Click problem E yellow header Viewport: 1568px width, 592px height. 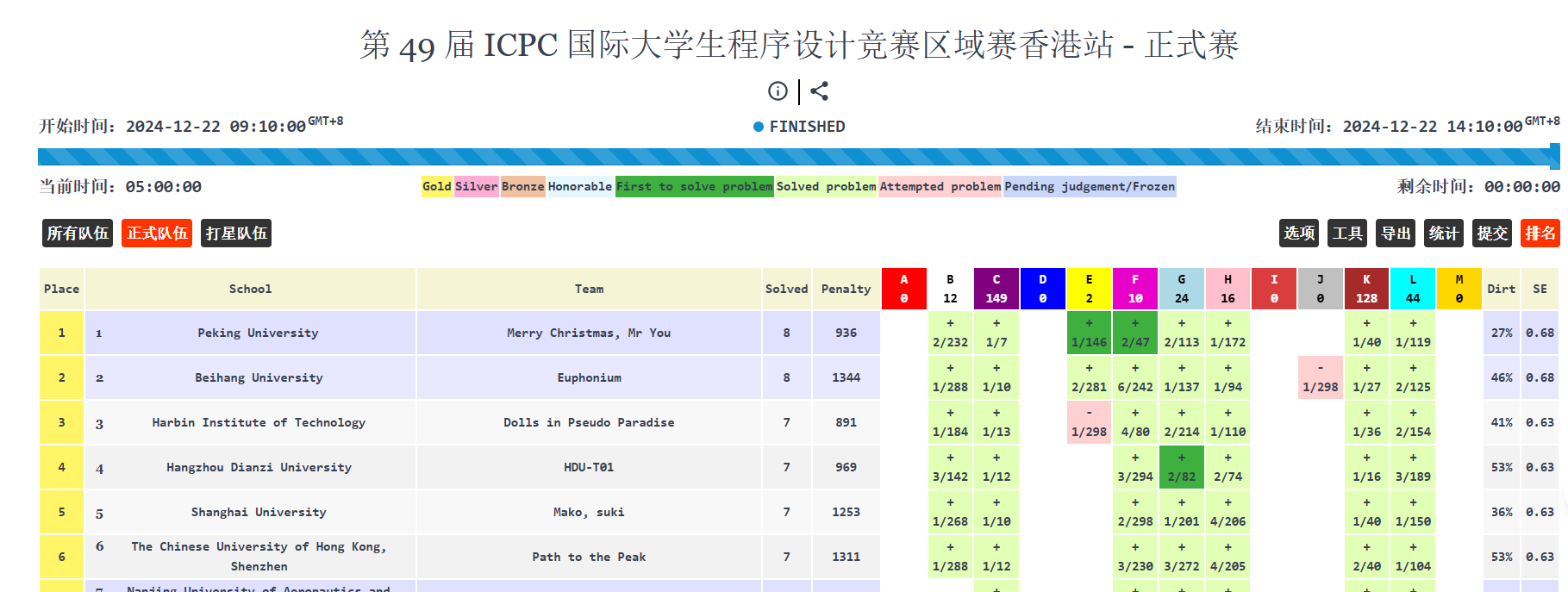click(1090, 289)
